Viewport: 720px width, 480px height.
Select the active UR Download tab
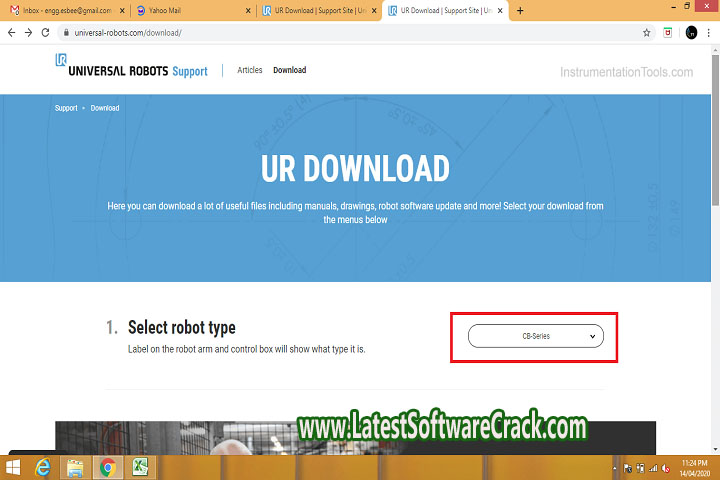pos(444,11)
